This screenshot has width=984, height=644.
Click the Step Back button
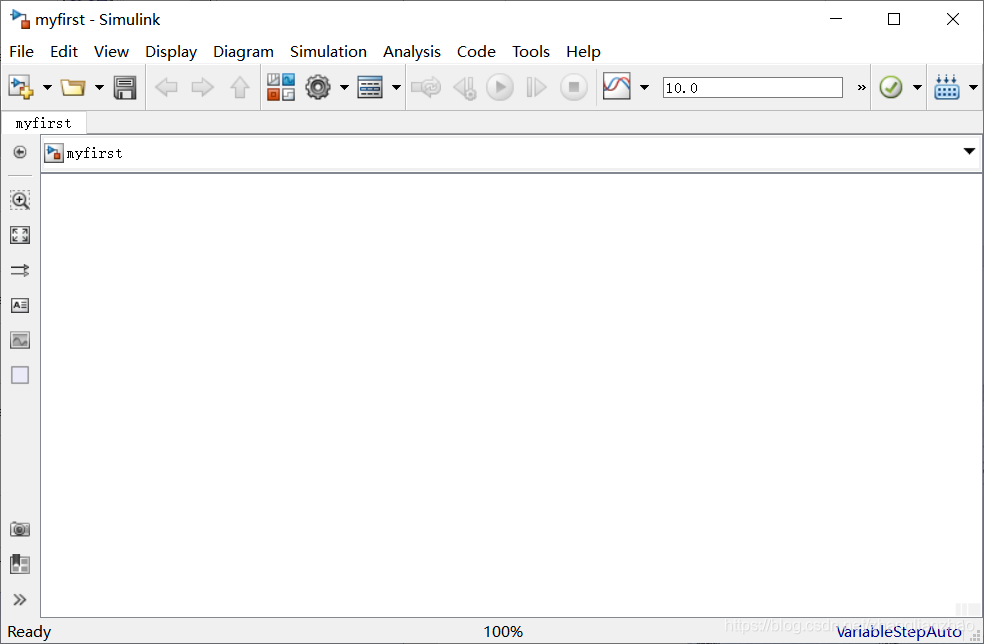pos(465,87)
